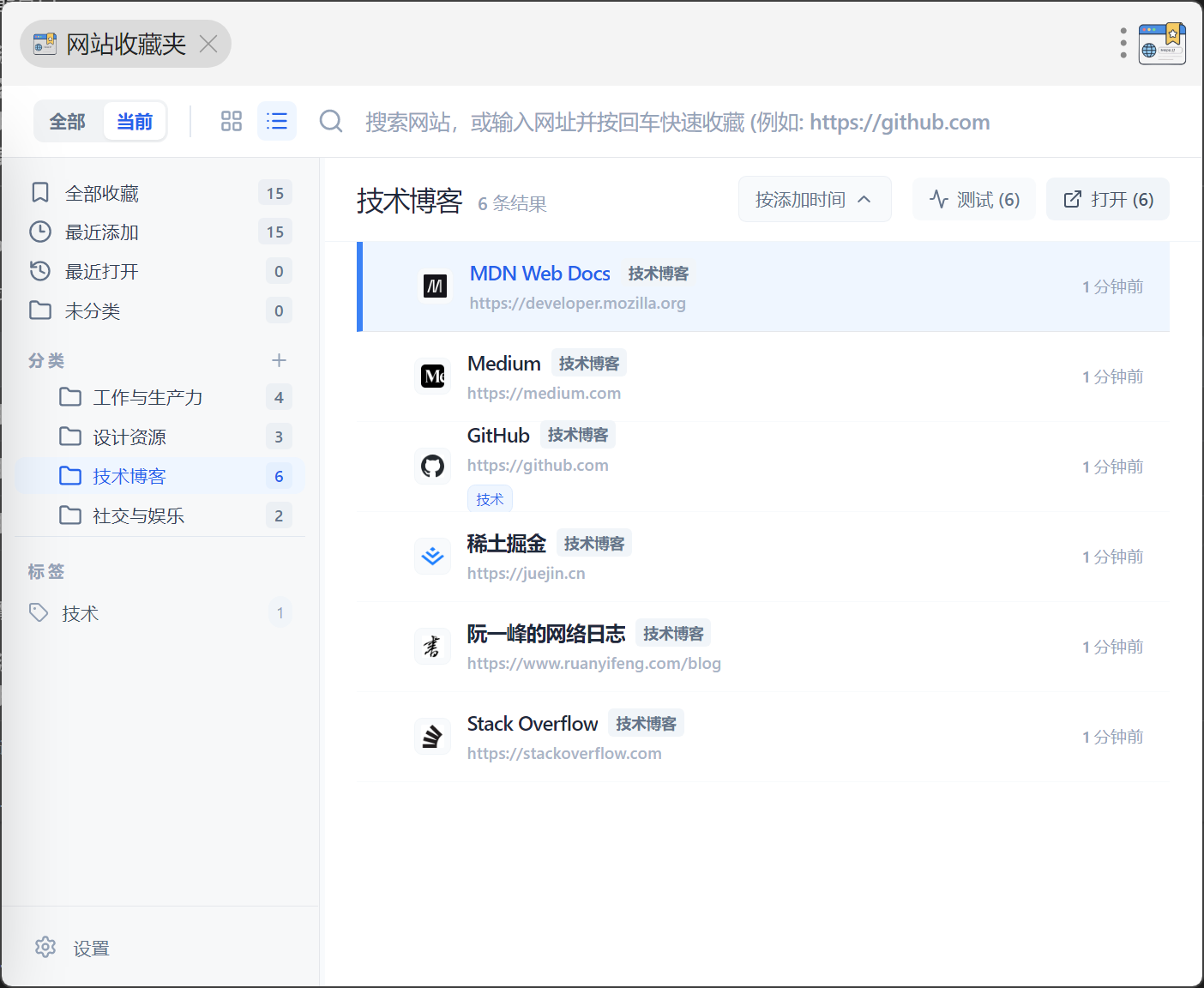Toggle scope to 全部
1204x988 pixels.
pyautogui.click(x=68, y=122)
